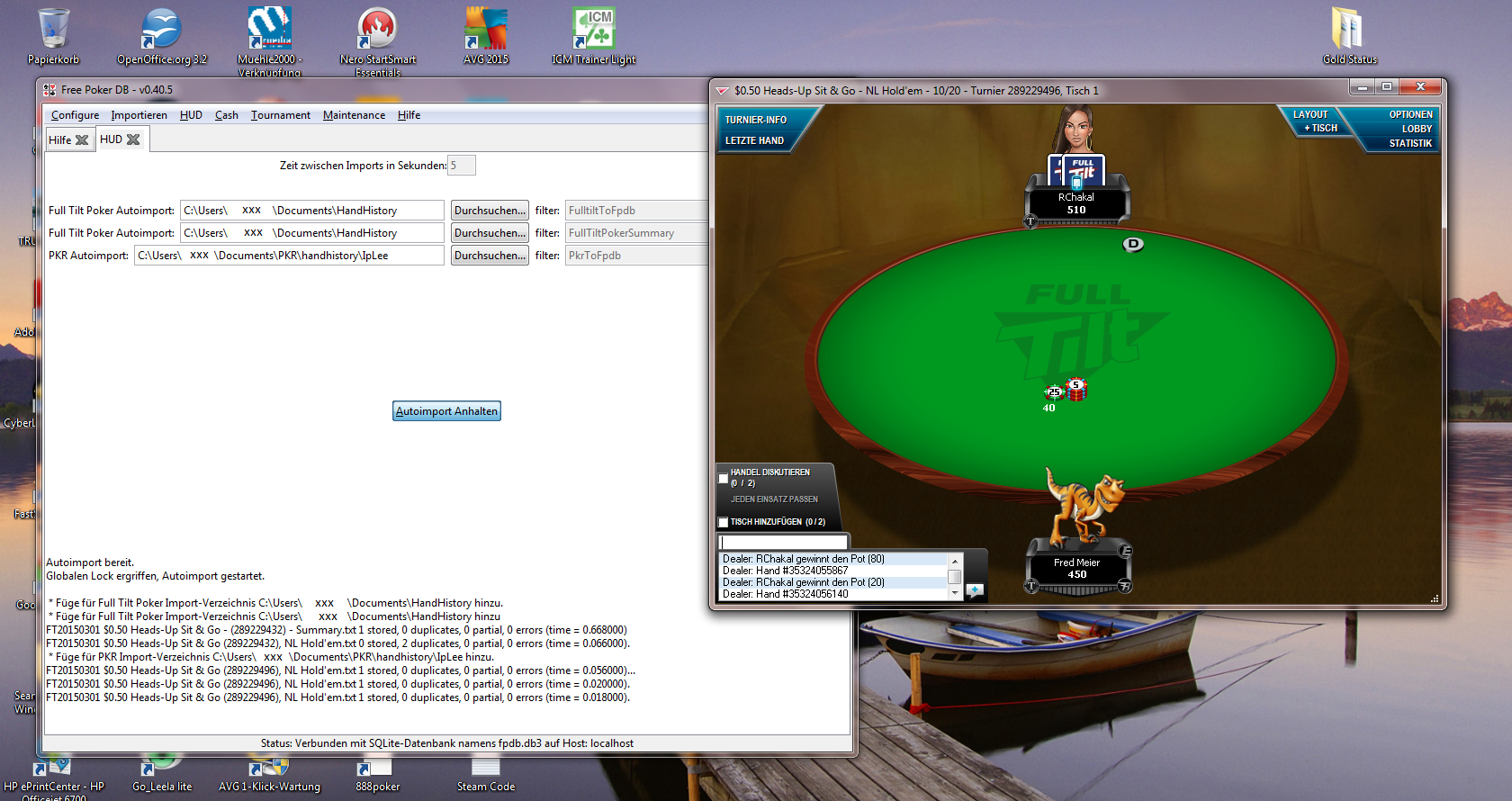Click the Free Poker DB title bar icon

(49, 90)
